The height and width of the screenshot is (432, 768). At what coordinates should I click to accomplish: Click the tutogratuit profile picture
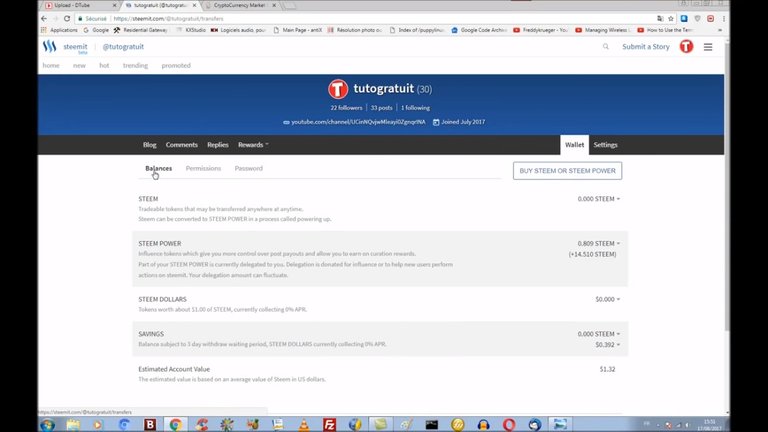point(338,89)
